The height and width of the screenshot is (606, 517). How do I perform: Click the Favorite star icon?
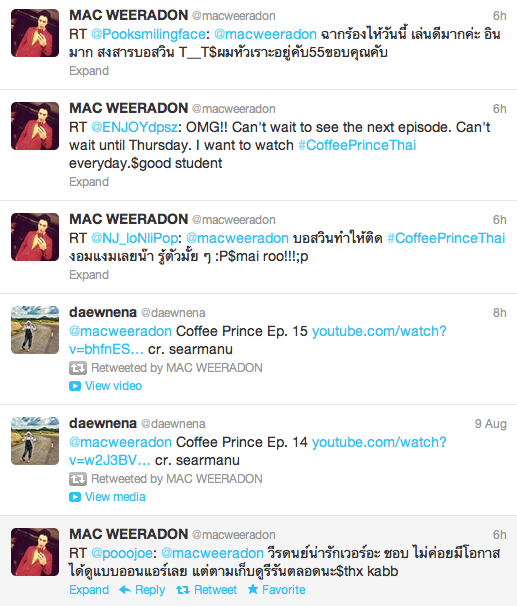pyautogui.click(x=253, y=589)
